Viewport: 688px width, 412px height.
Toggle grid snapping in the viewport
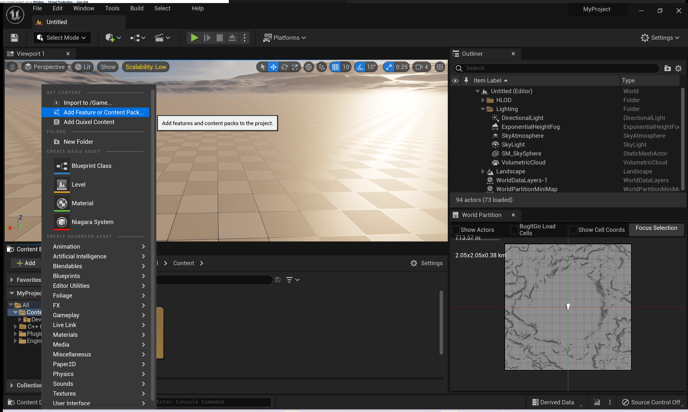[x=335, y=67]
